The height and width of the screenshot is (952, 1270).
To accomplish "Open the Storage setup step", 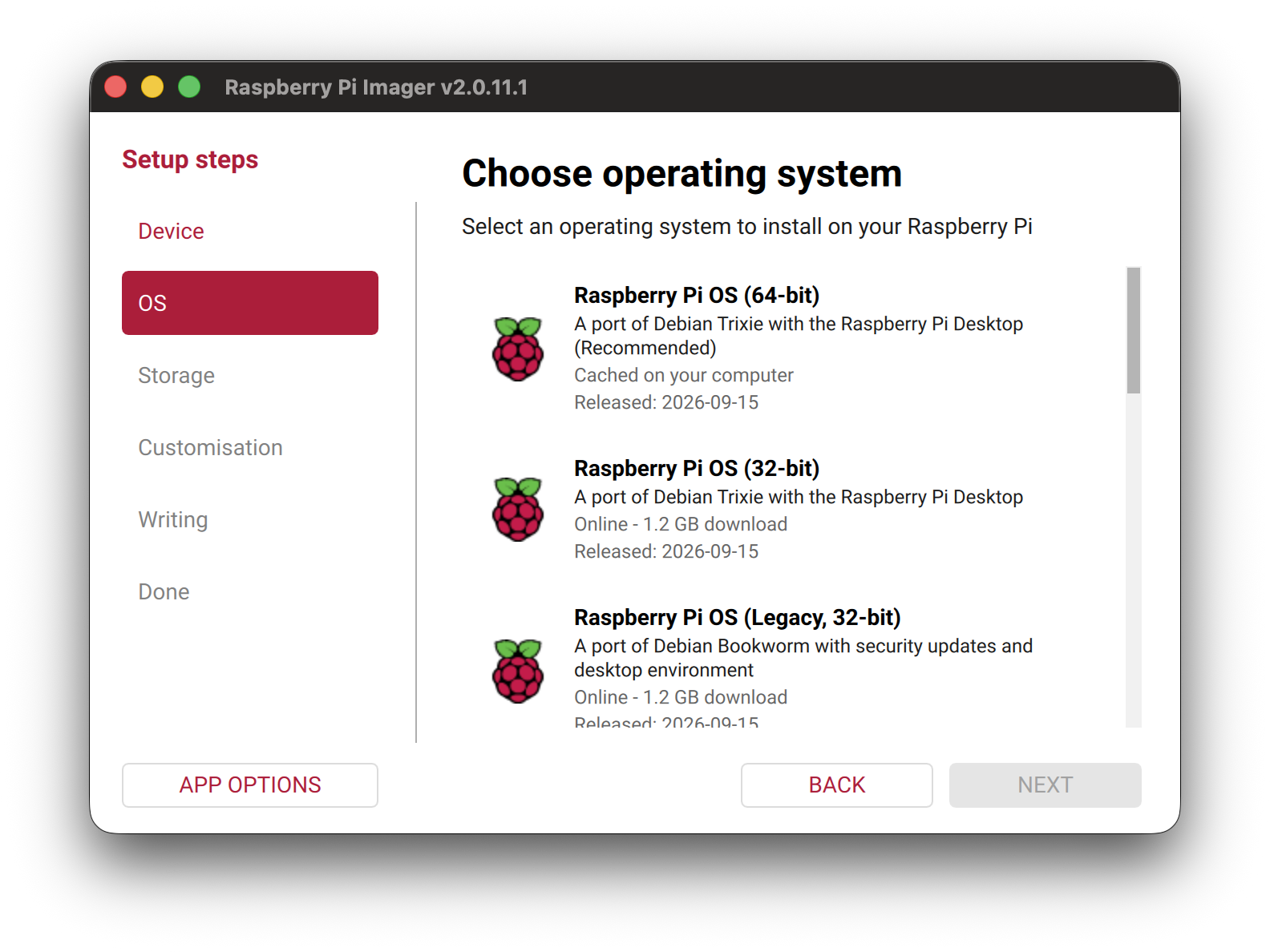I will pos(250,375).
